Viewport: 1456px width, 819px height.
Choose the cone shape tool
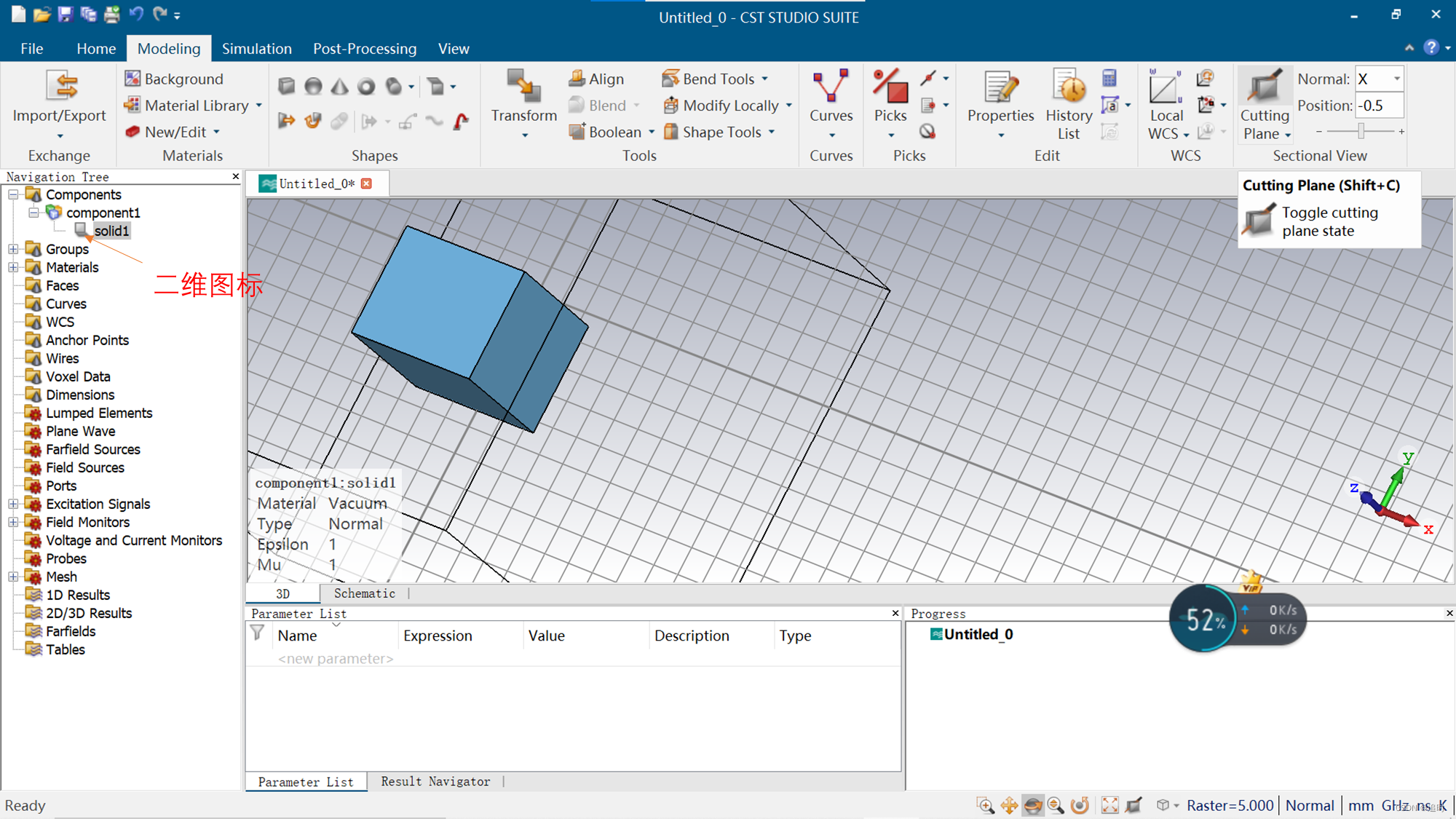[339, 86]
